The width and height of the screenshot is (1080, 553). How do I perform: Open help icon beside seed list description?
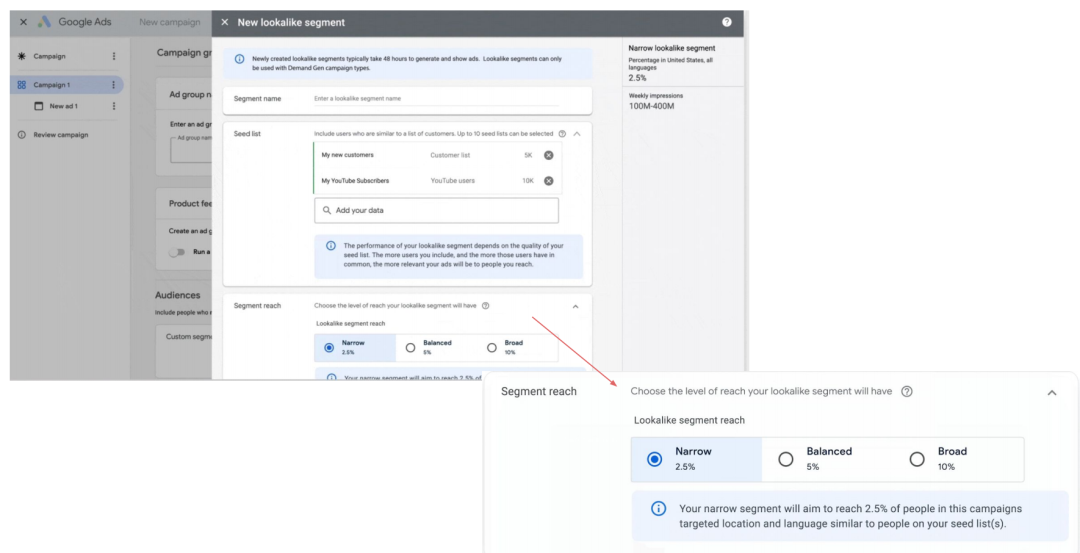(562, 134)
